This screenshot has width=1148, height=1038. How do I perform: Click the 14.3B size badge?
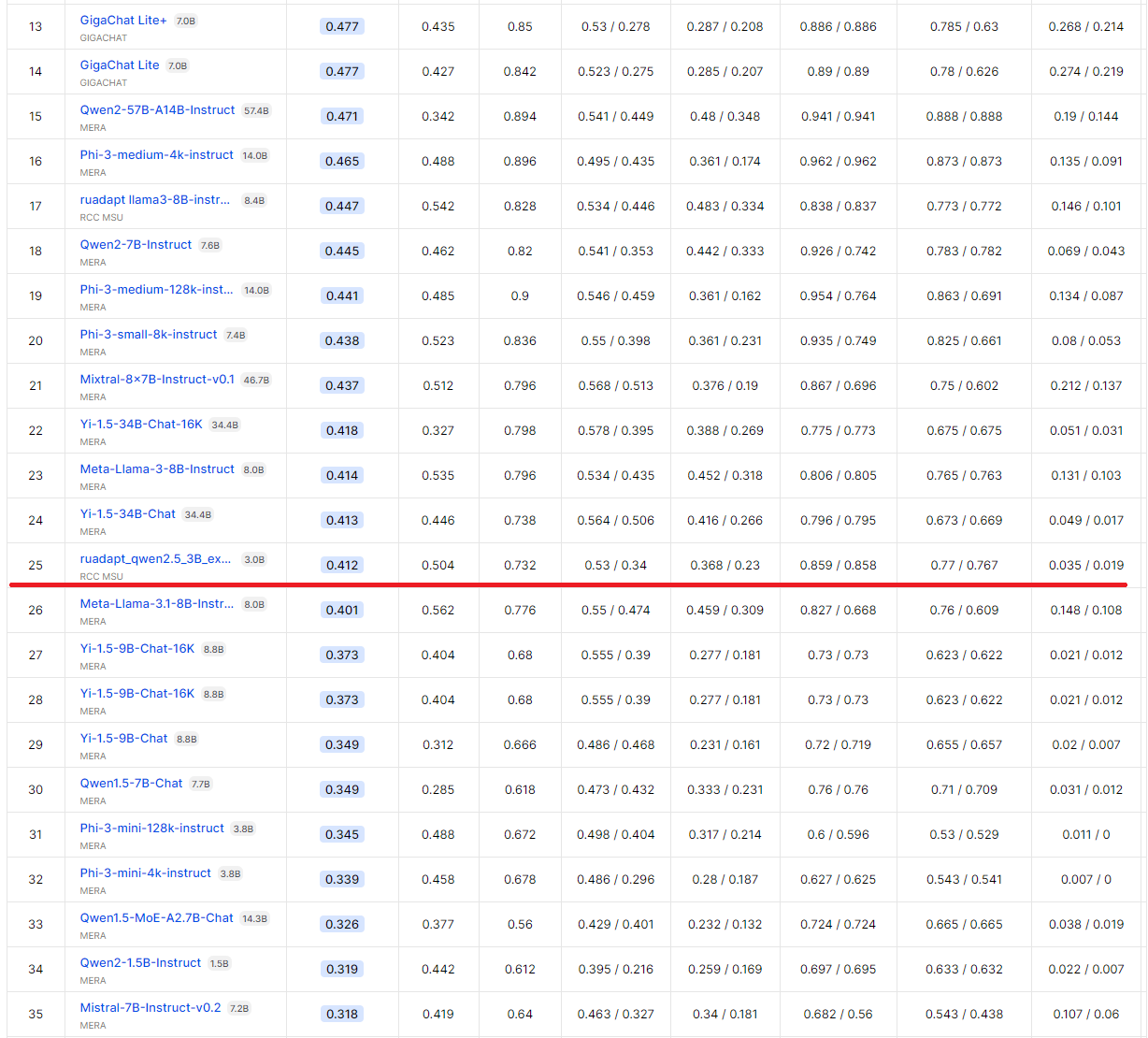click(x=254, y=919)
